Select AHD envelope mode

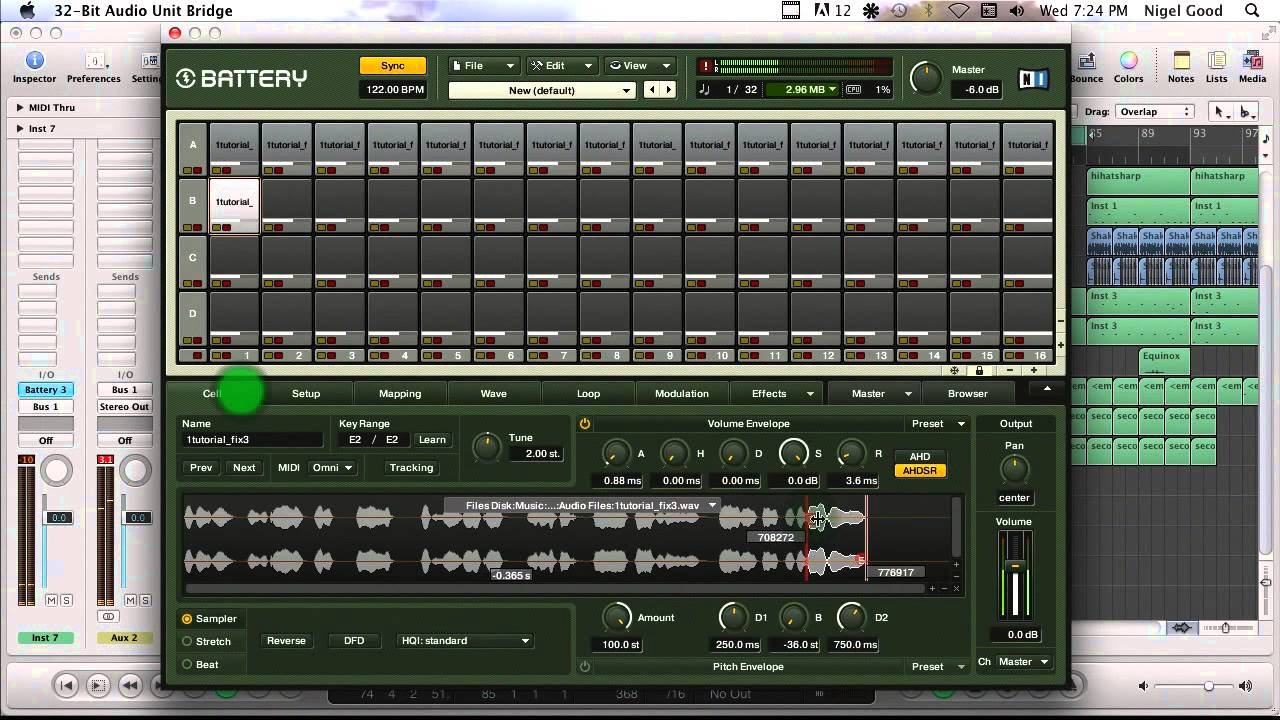tap(920, 457)
